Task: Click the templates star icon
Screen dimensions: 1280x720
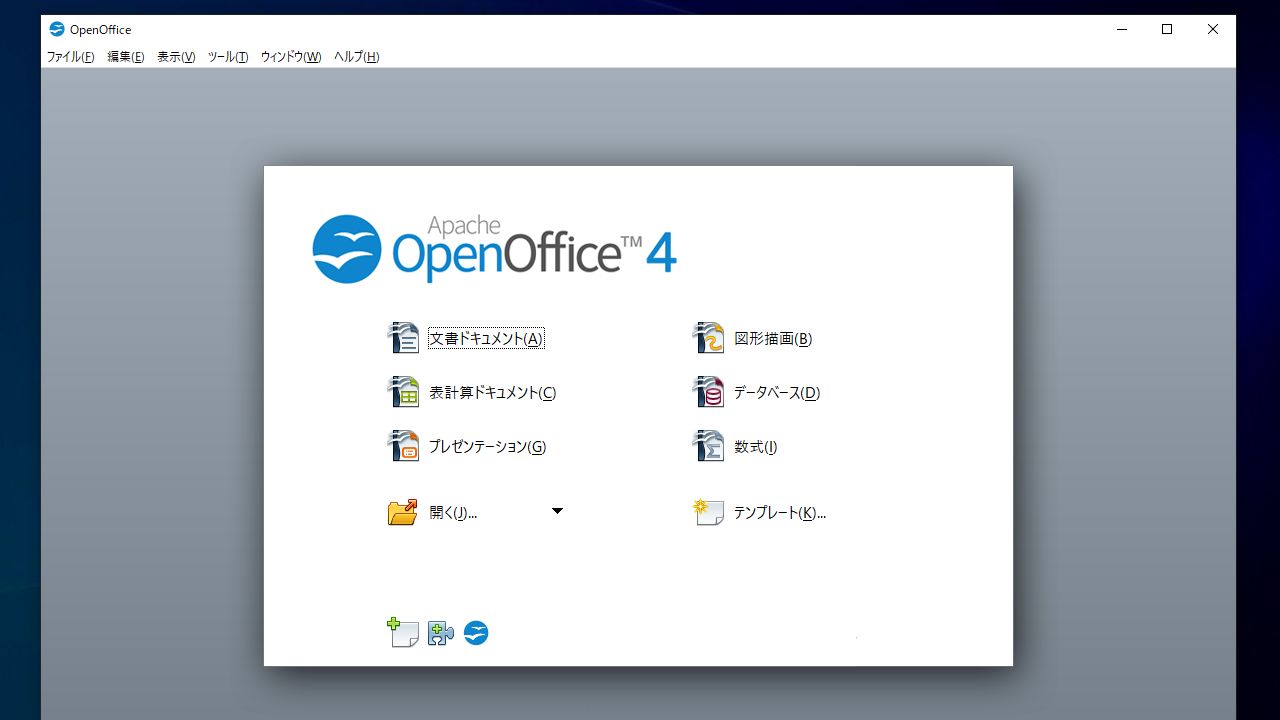Action: (708, 512)
